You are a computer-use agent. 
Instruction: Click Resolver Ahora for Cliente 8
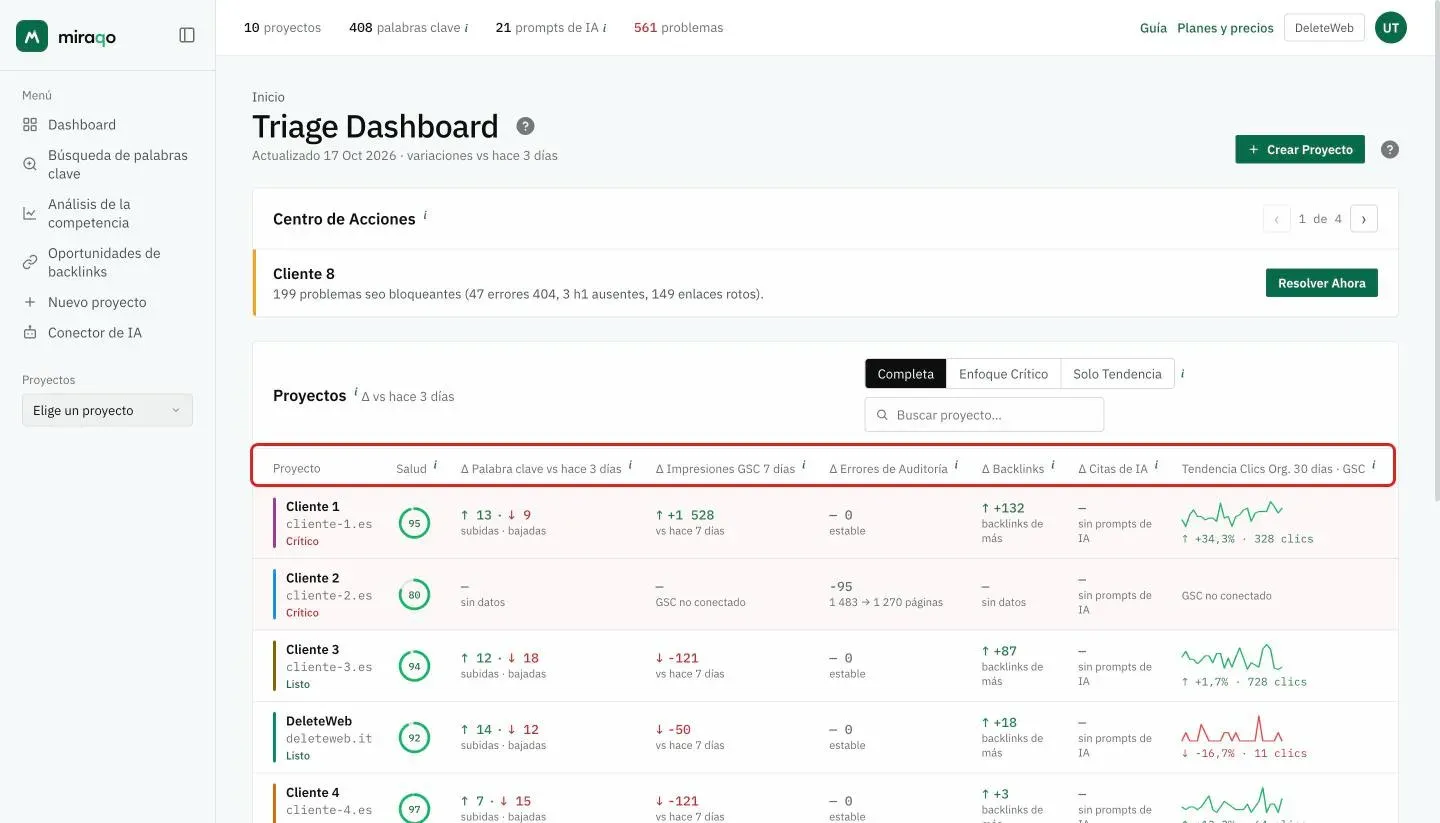click(1322, 283)
